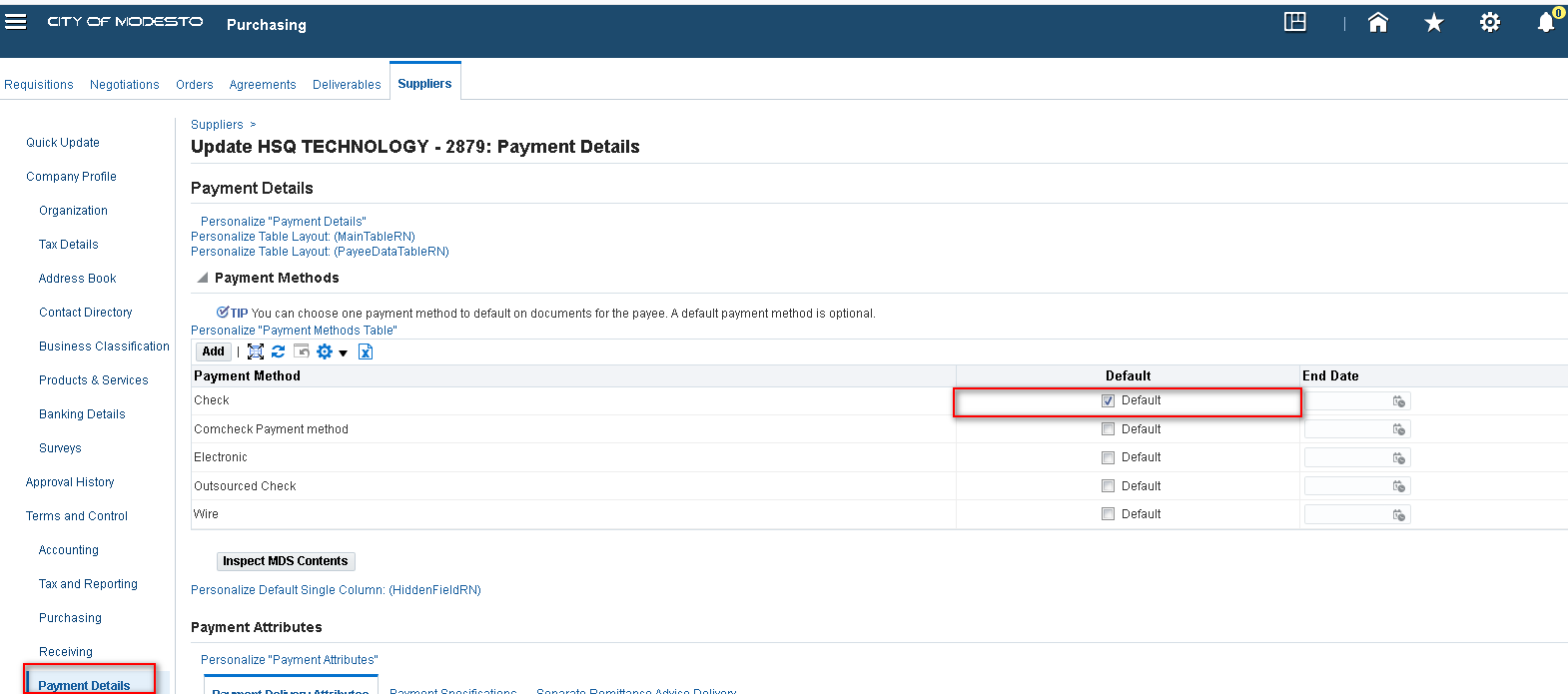Open End Date calendar for Outsourced Check
This screenshot has width=1568, height=694.
[1399, 486]
